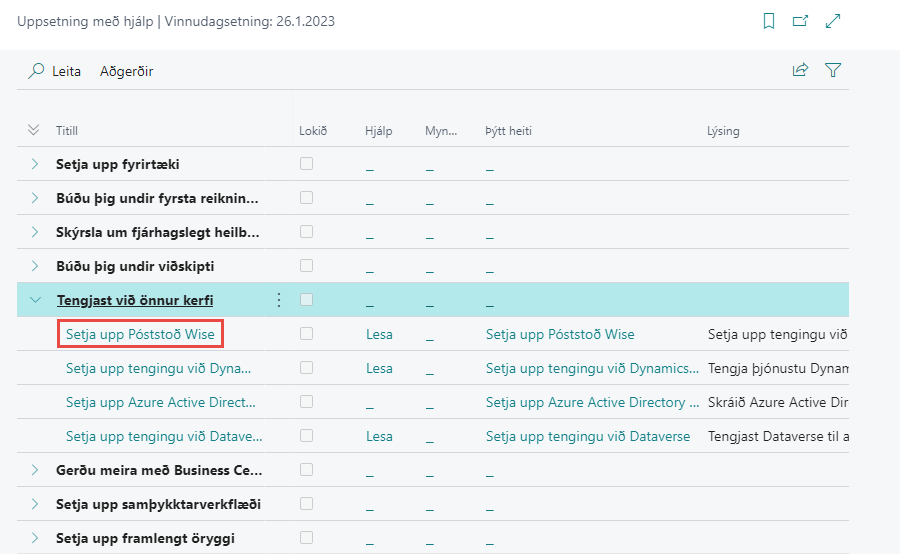900x554 pixels.
Task: Click the Titill column header
Action: tap(67, 131)
